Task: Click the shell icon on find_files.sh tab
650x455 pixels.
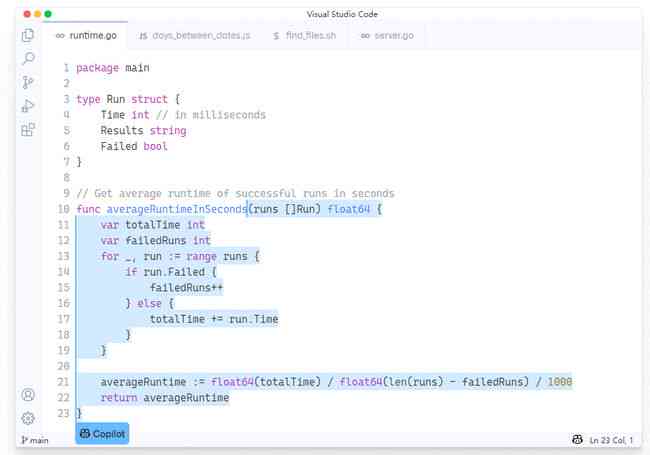Action: coord(276,36)
